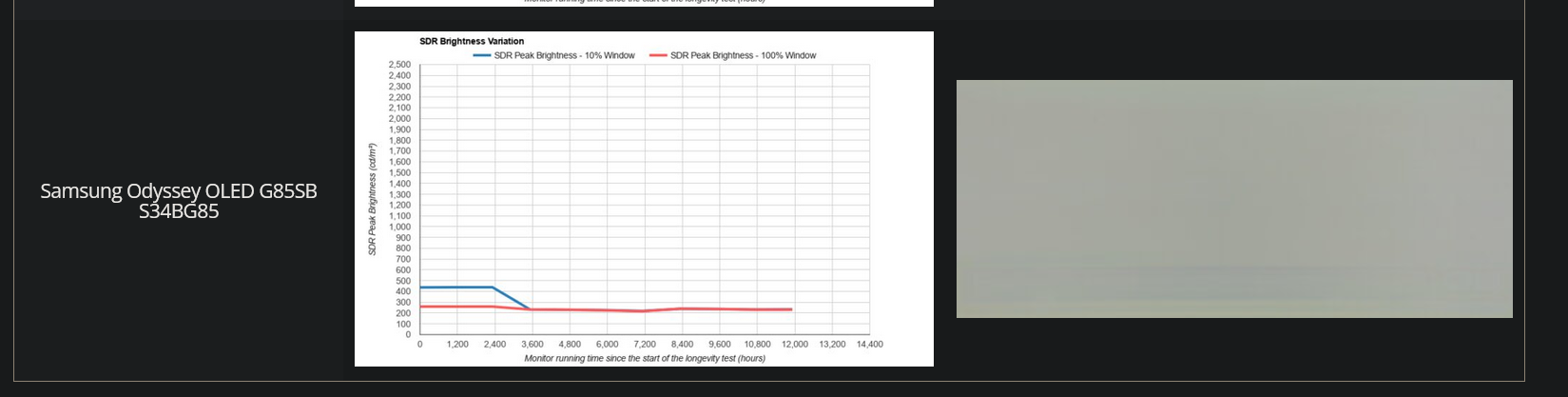Click the 500 y-axis label
This screenshot has width=1568, height=397.
pyautogui.click(x=403, y=281)
